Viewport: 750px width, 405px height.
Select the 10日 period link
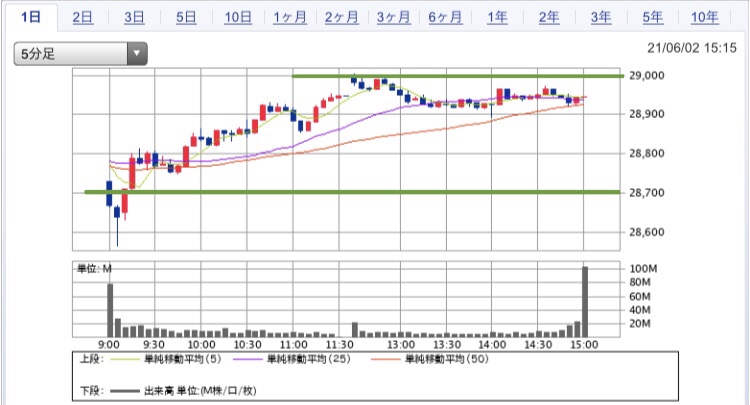[x=238, y=18]
